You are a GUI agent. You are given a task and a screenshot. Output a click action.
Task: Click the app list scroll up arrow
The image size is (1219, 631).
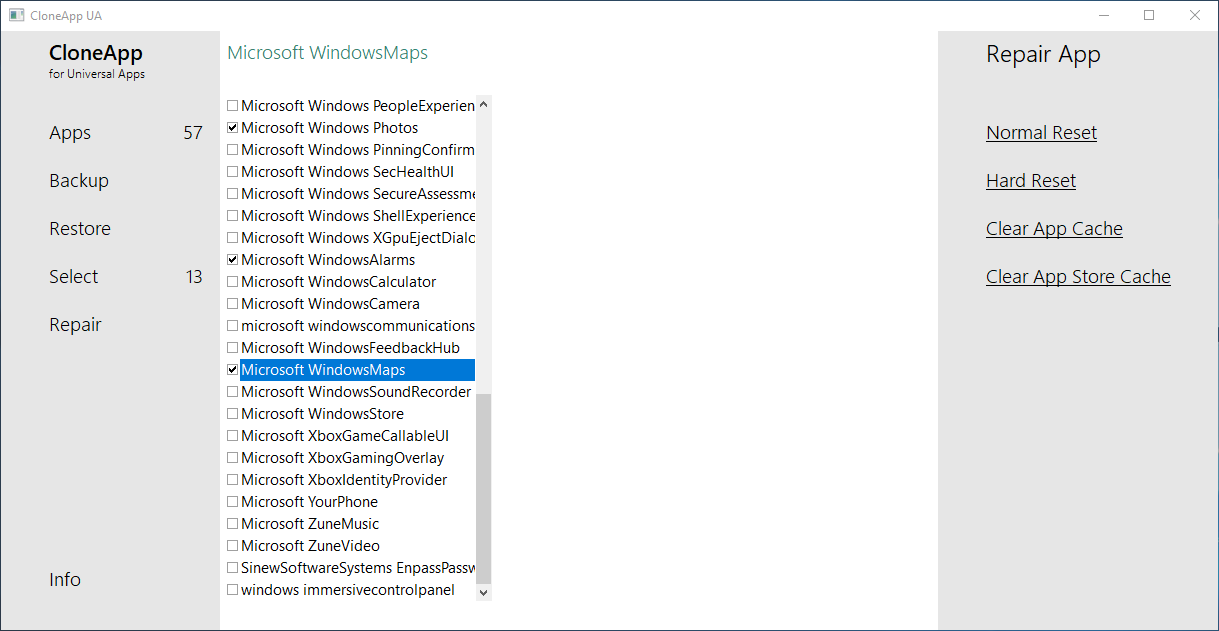[x=484, y=104]
